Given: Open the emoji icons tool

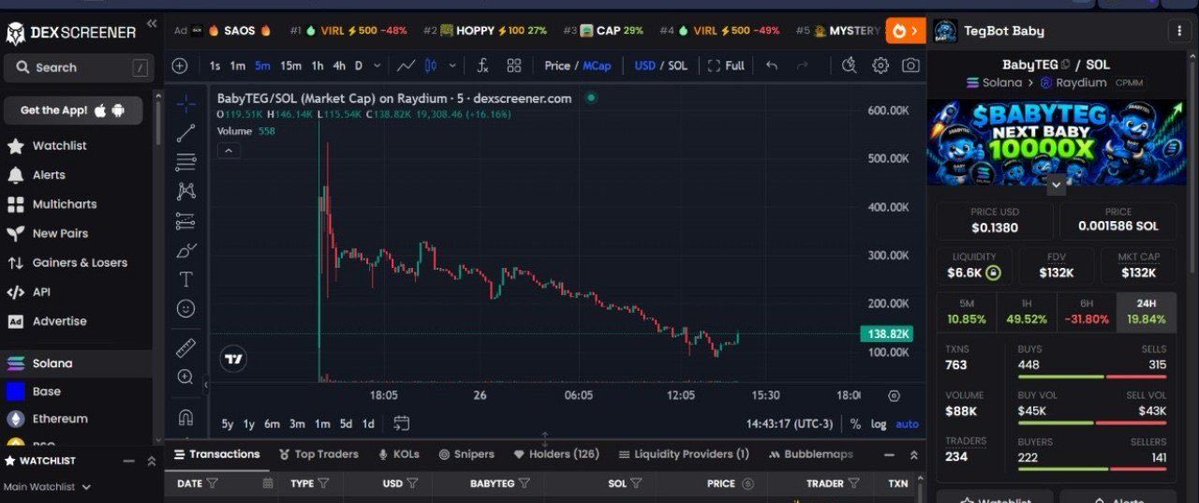Looking at the screenshot, I should (186, 308).
